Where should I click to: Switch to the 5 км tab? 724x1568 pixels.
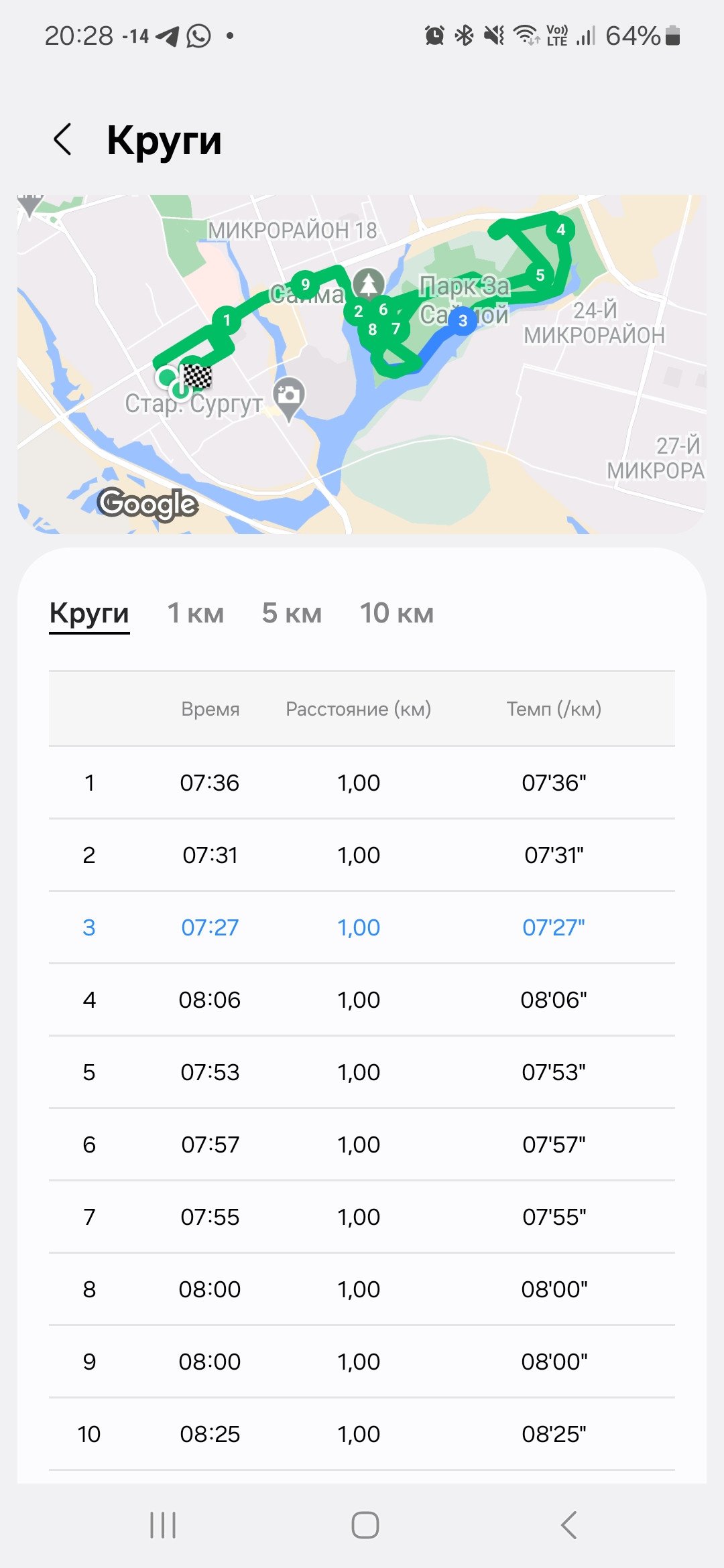pyautogui.click(x=292, y=612)
